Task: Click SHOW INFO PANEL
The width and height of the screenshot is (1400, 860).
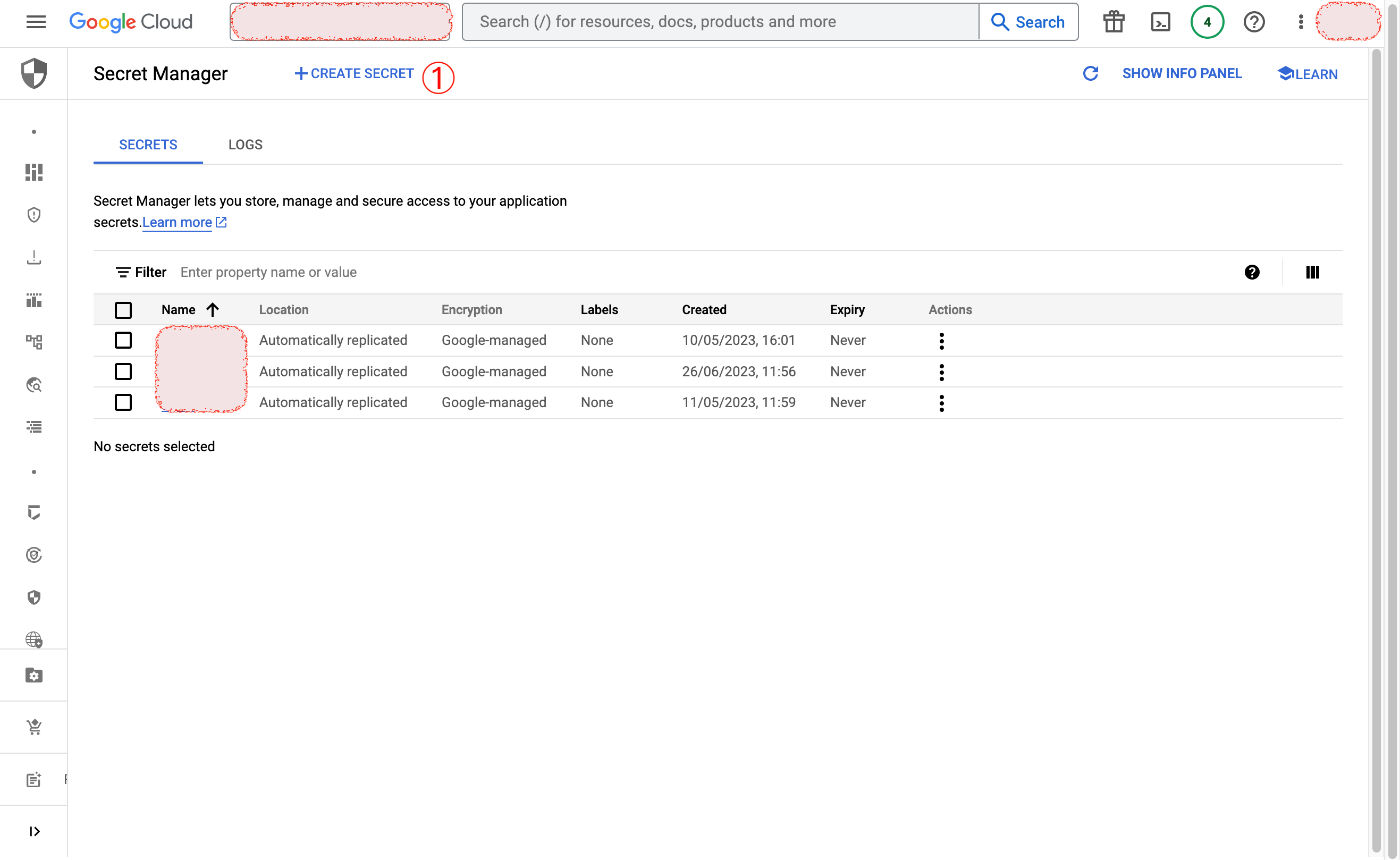Action: point(1182,73)
